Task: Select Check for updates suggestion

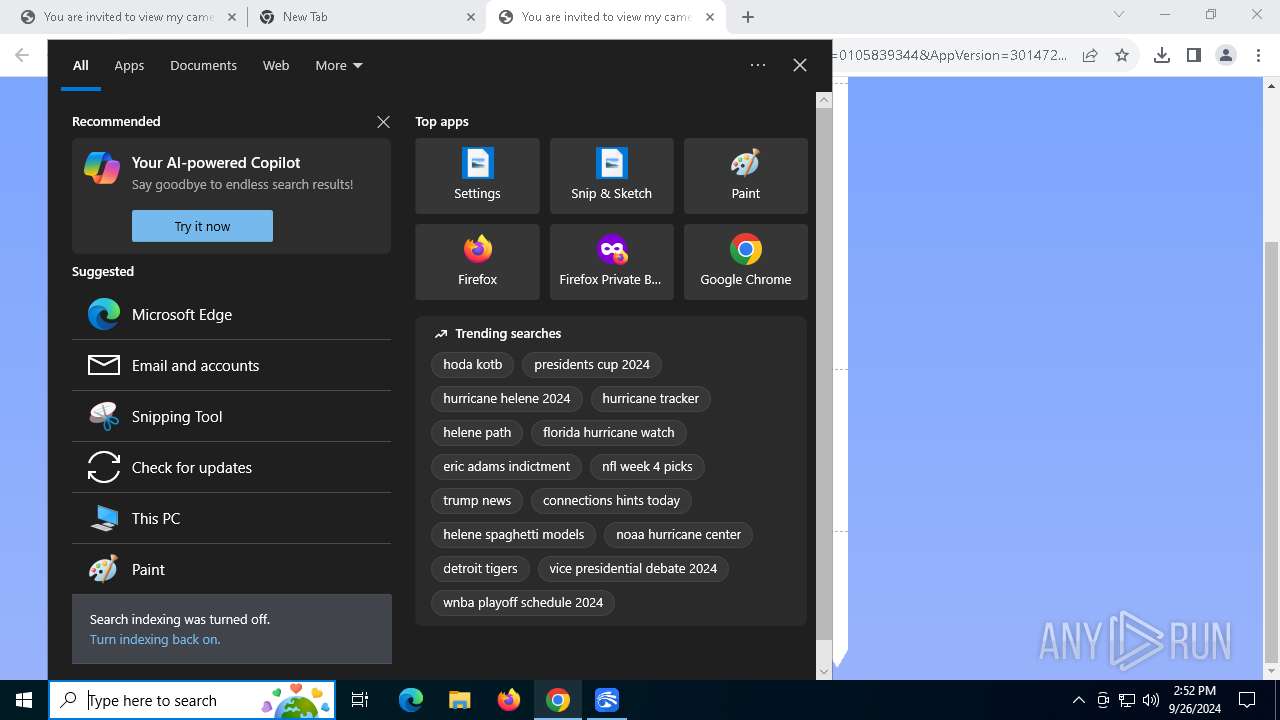Action: tap(231, 467)
